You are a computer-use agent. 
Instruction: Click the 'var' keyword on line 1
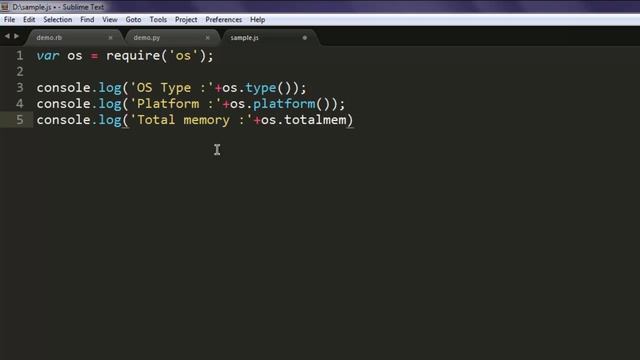(48, 56)
